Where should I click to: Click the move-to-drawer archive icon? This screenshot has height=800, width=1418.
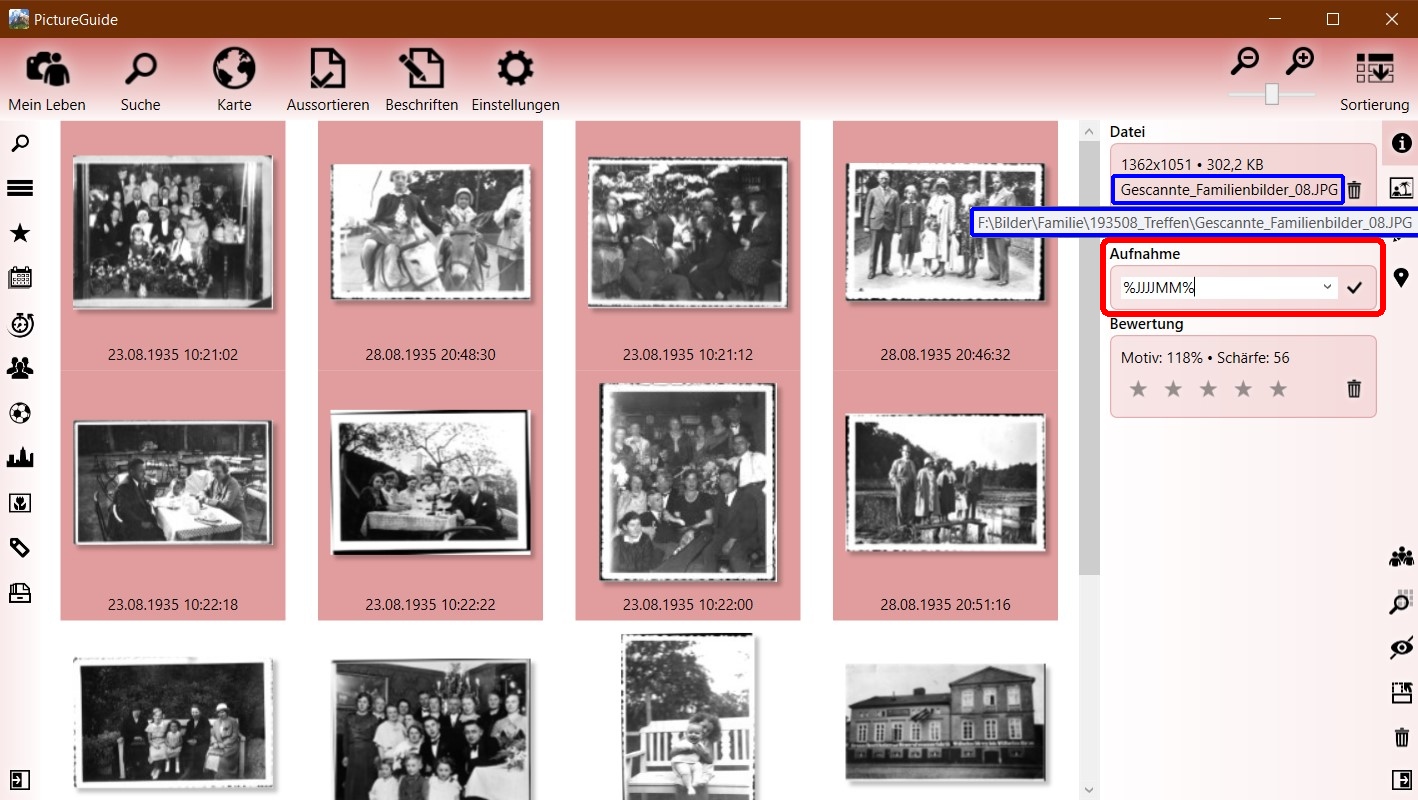[1402, 692]
